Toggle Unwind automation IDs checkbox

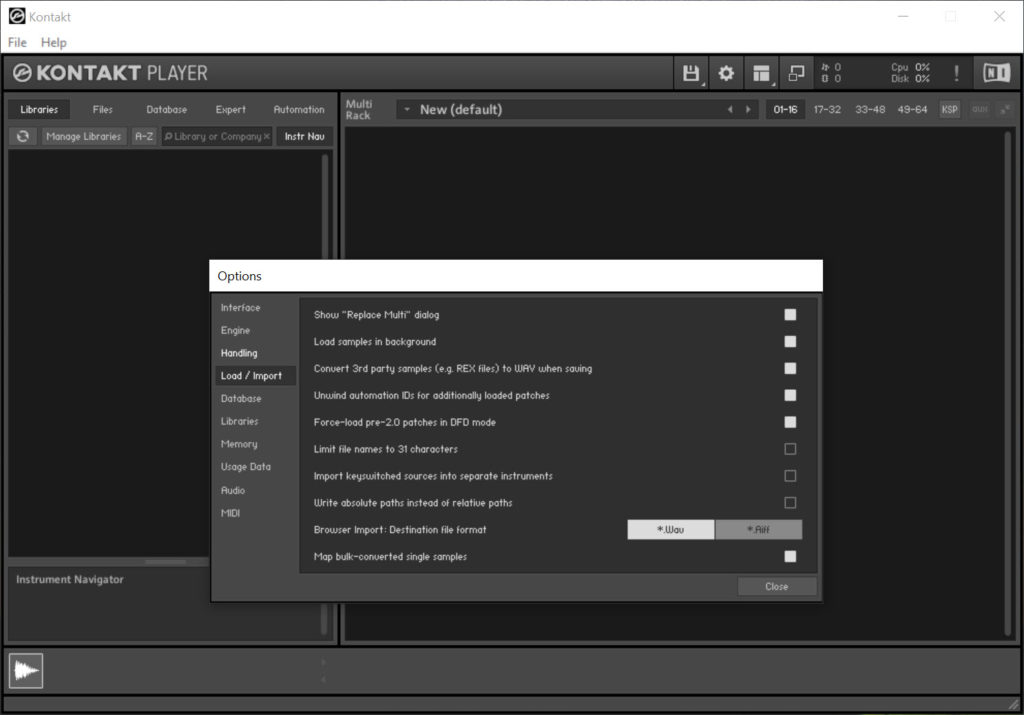pyautogui.click(x=790, y=395)
